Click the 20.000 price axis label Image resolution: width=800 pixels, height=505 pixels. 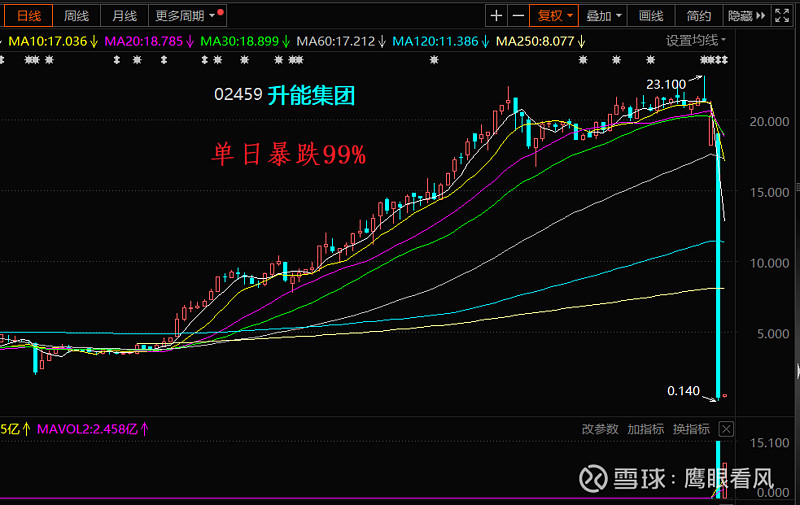coord(769,122)
